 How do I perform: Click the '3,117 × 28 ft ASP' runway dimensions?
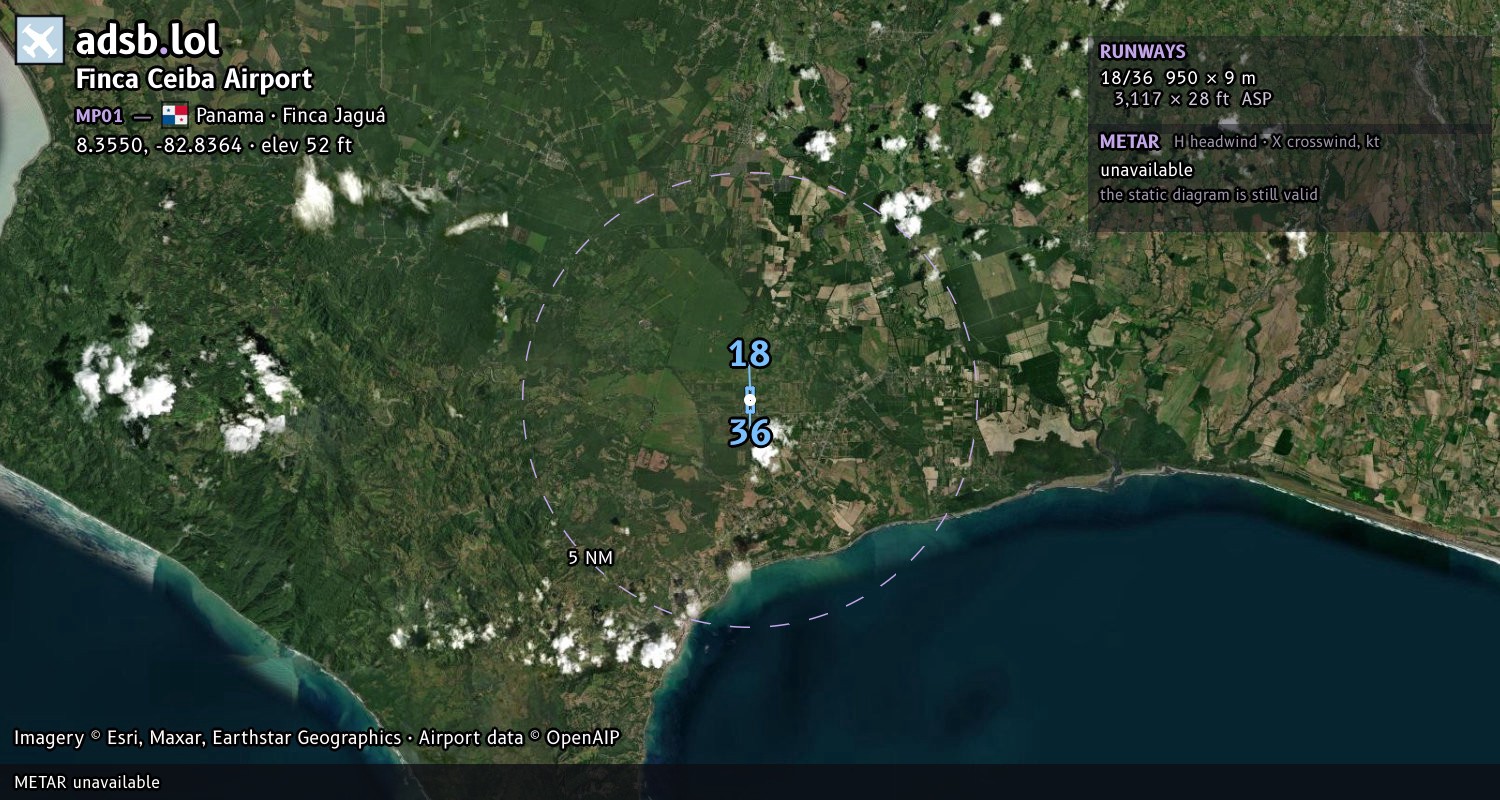click(1192, 98)
